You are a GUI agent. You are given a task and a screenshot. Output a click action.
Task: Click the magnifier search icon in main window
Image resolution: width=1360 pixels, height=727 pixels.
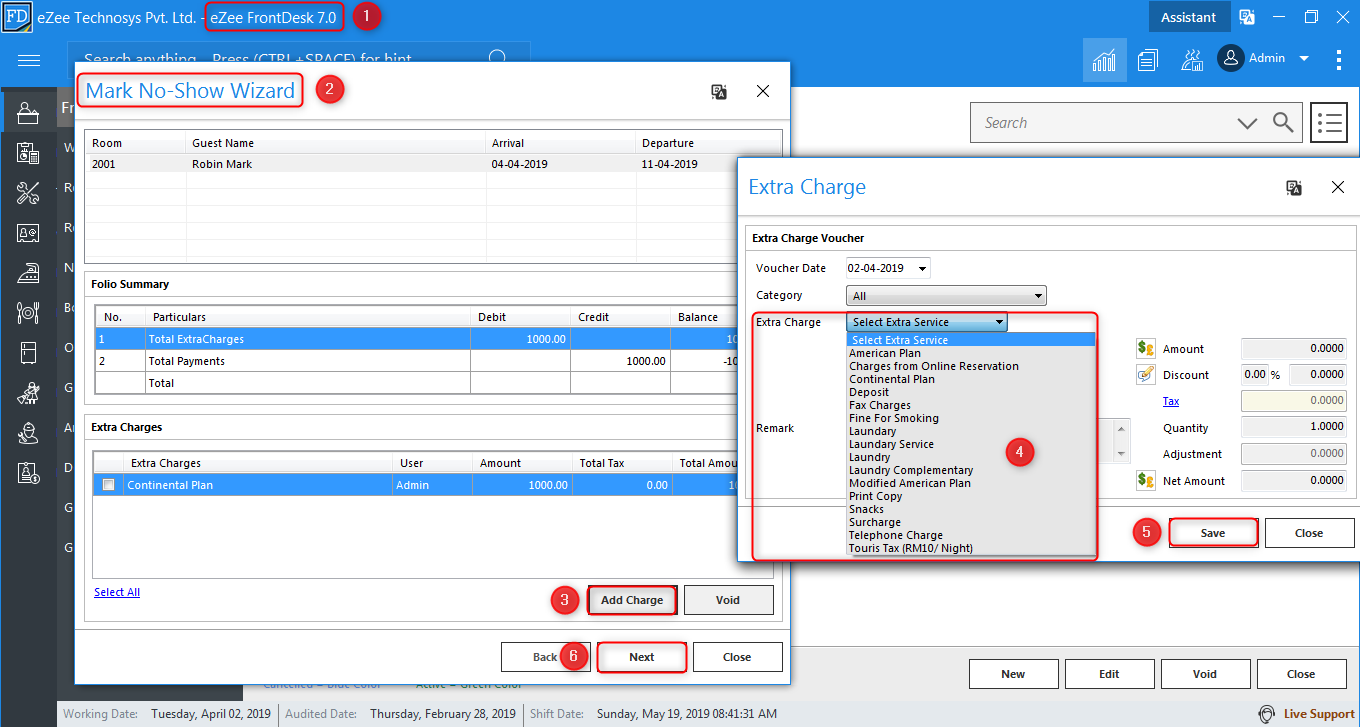pos(1283,123)
